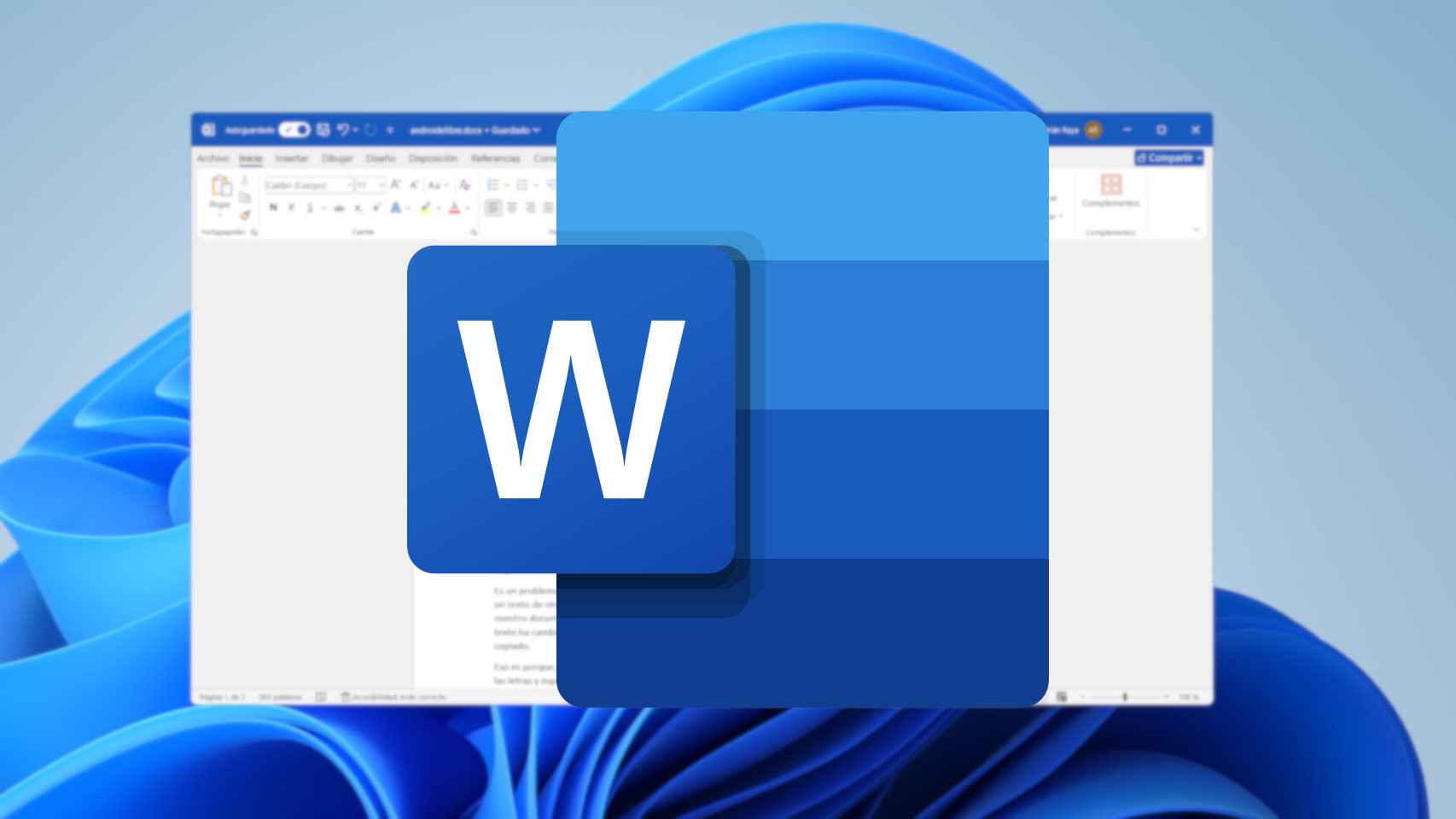
Task: Toggle Align Left paragraph alignment
Action: click(x=493, y=207)
